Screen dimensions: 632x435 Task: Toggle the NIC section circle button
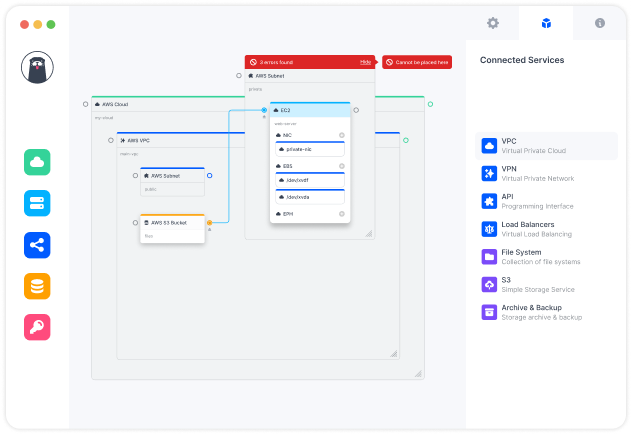coord(342,135)
